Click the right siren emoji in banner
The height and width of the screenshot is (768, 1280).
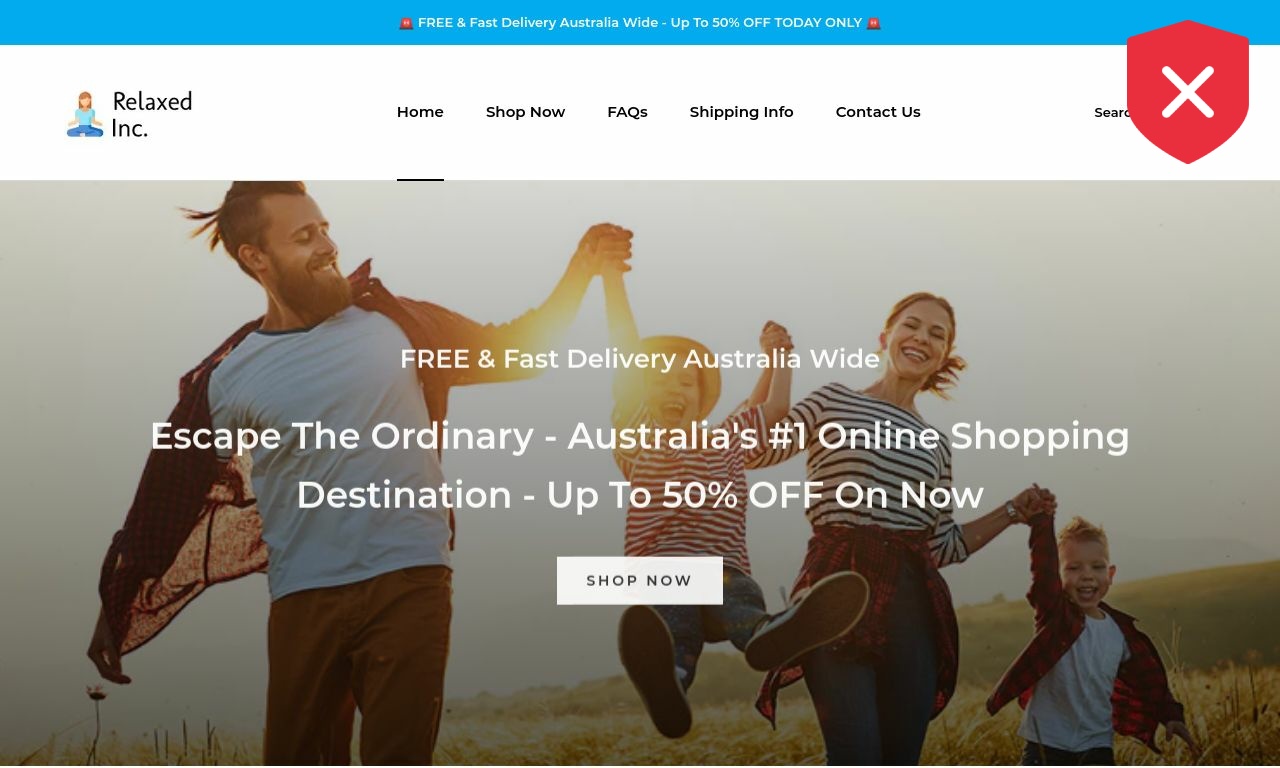(x=874, y=23)
